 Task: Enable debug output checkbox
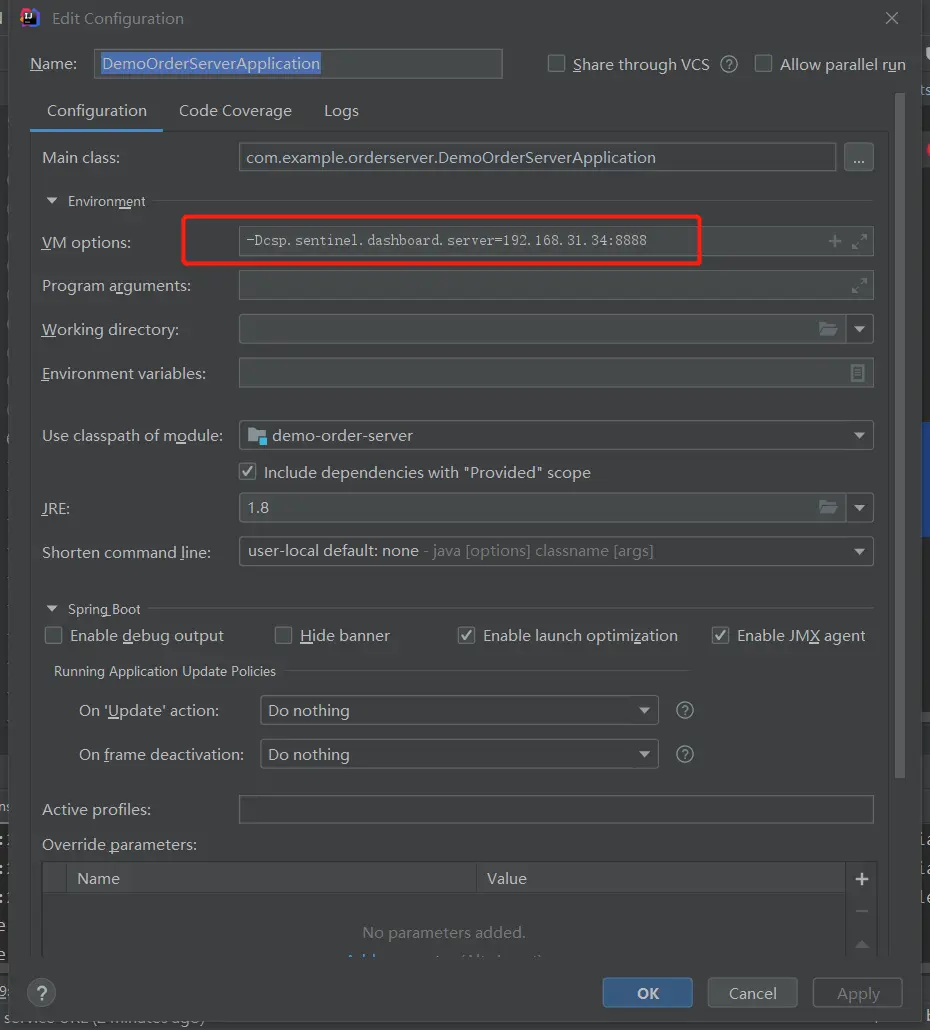(x=54, y=636)
